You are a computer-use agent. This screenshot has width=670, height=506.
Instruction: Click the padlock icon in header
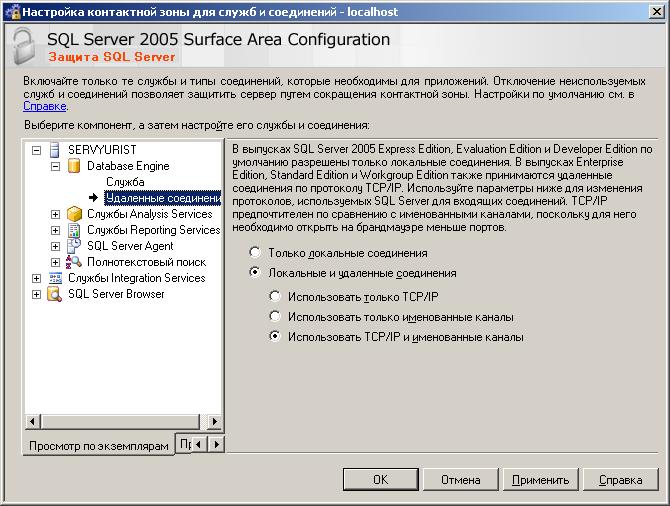[24, 46]
